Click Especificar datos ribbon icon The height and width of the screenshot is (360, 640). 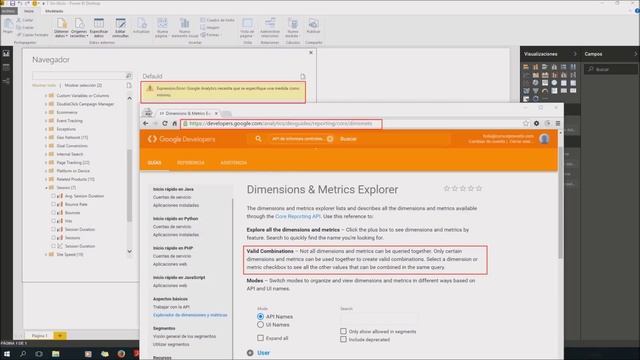click(x=99, y=28)
